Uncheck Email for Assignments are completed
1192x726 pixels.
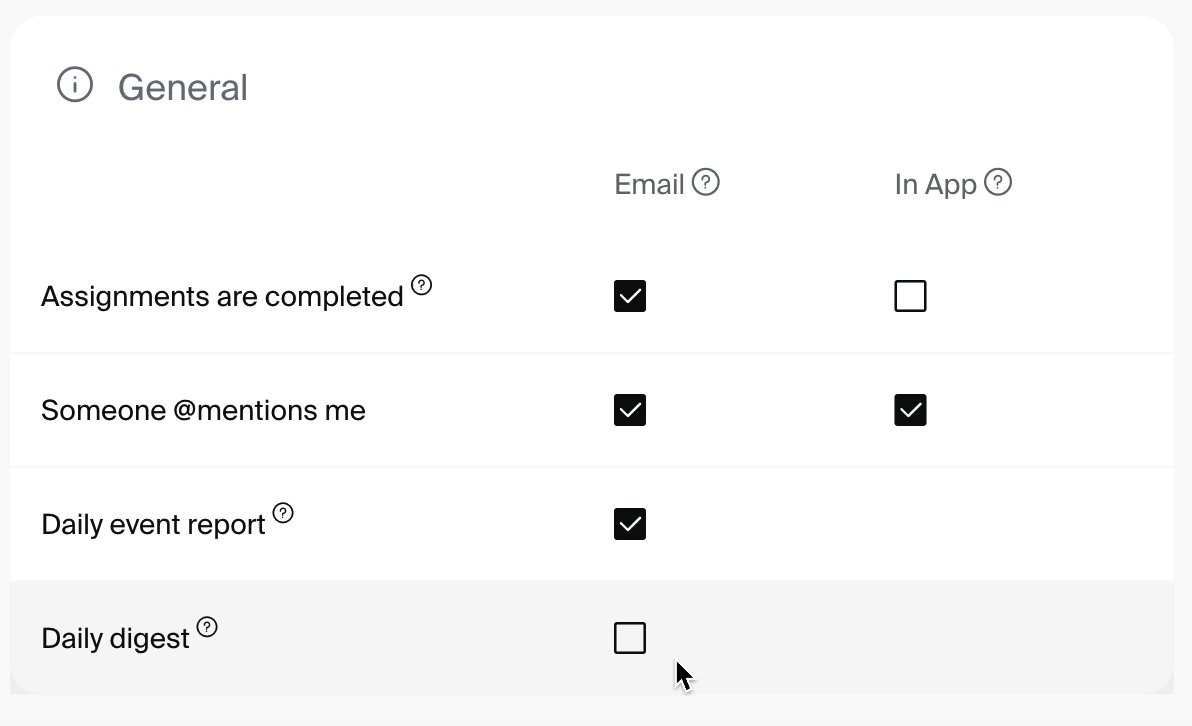(630, 296)
